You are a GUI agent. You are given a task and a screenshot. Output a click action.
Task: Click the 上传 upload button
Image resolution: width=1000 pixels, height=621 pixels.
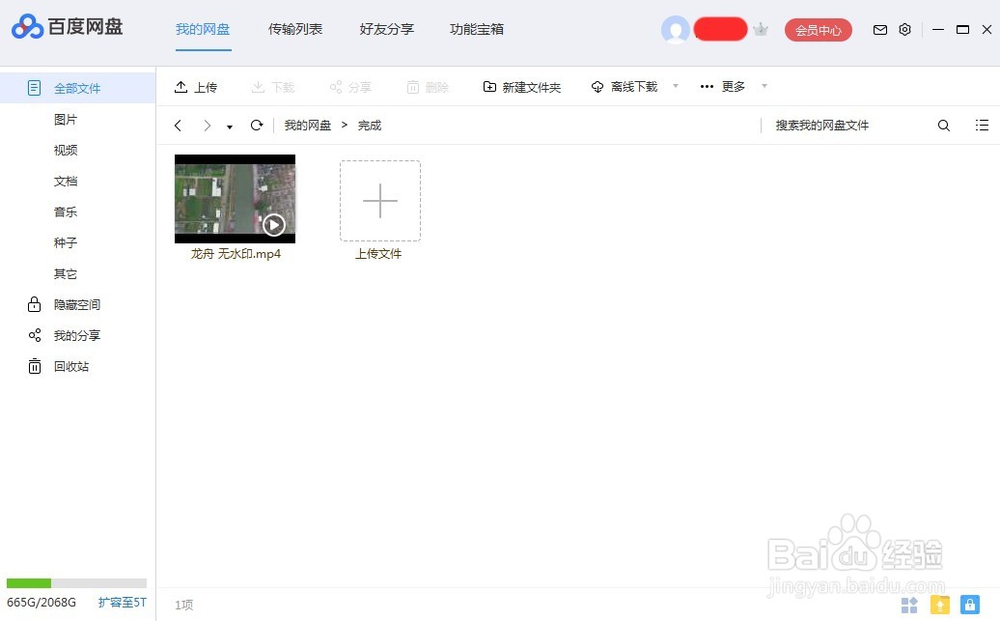coord(196,87)
